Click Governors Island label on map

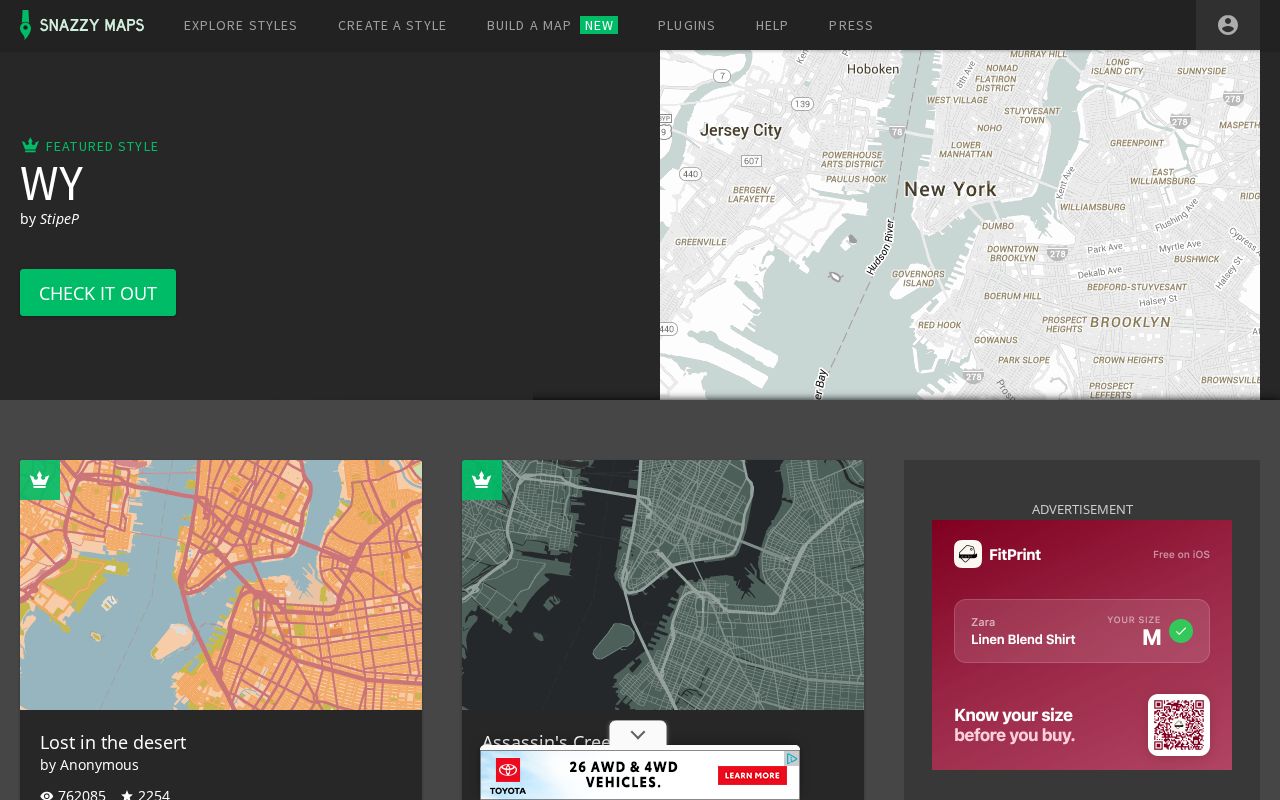918,278
